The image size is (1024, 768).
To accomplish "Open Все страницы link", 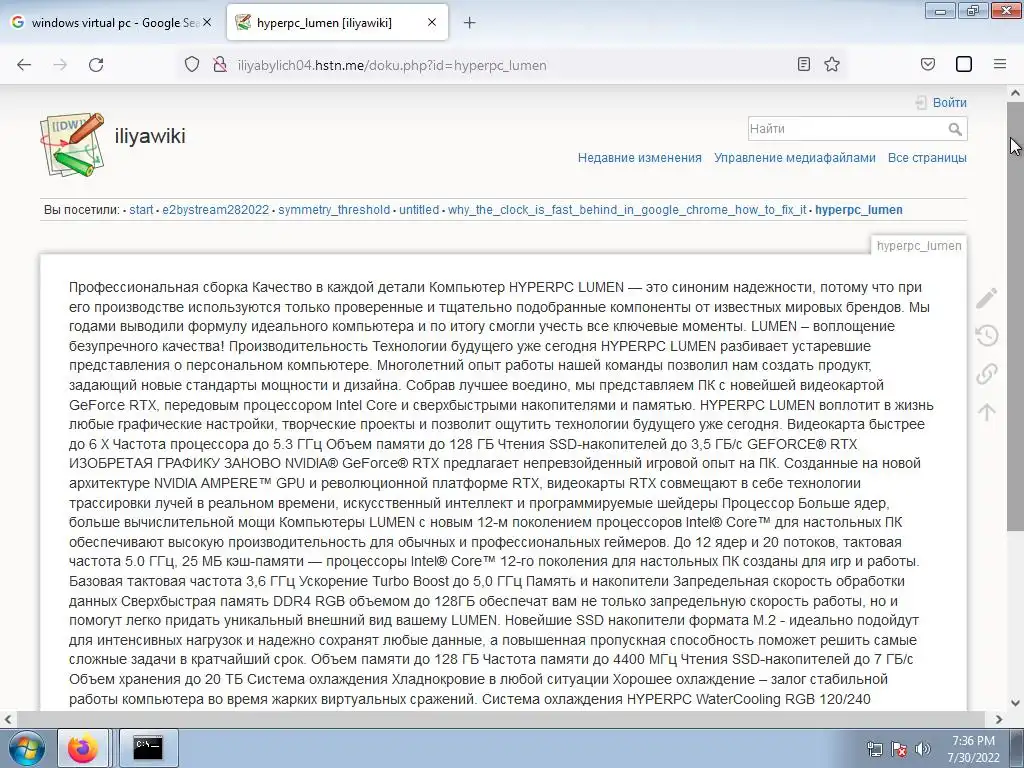I will point(927,157).
